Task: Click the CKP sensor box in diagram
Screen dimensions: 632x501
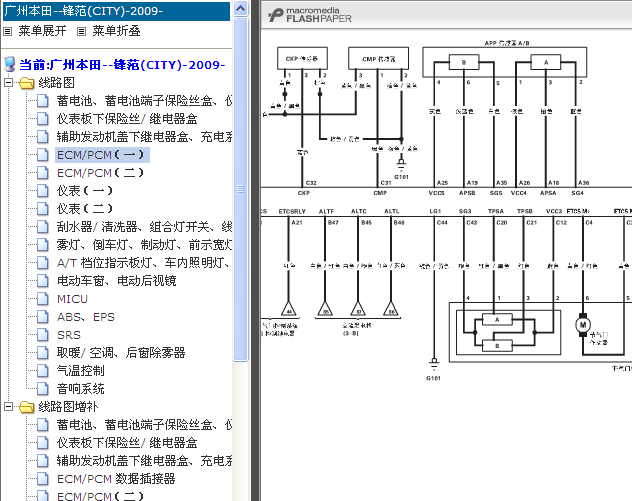Action: (302, 58)
